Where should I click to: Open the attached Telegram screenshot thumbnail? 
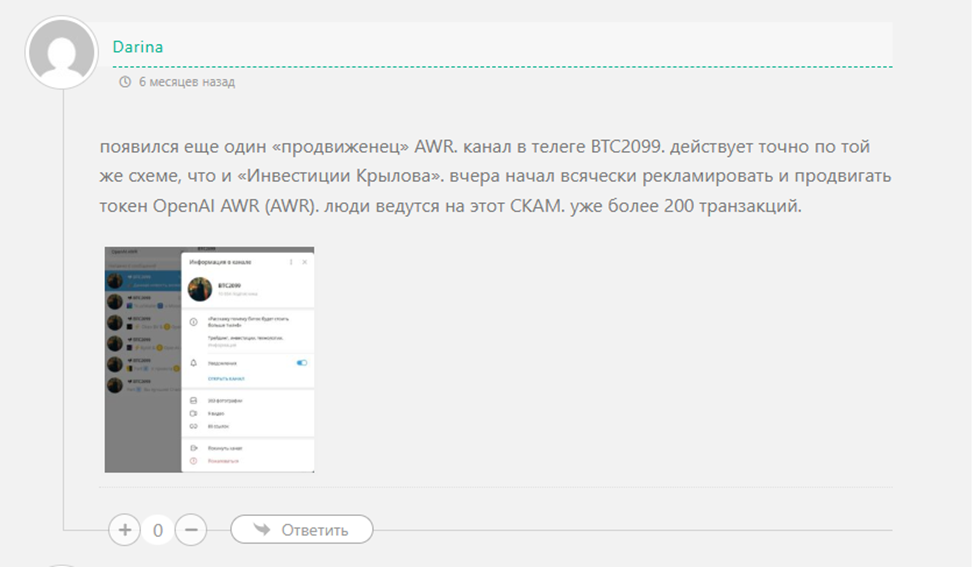209,360
